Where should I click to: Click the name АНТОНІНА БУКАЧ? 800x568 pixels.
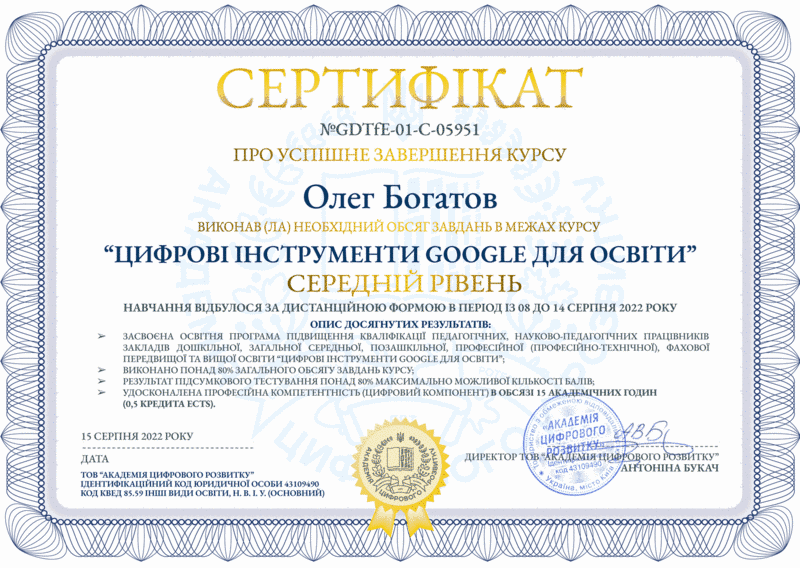tap(671, 468)
